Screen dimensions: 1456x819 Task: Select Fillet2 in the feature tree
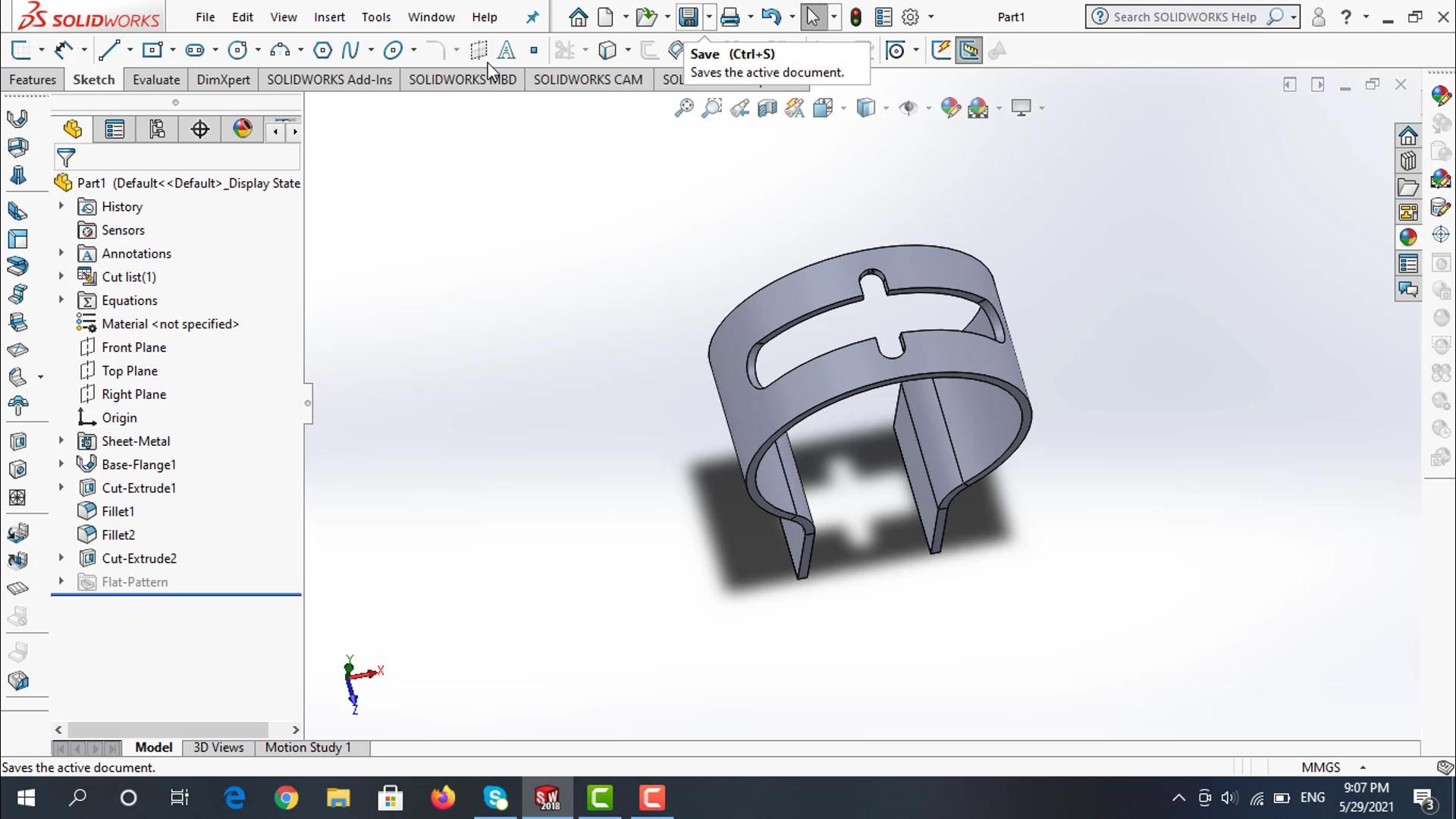118,535
